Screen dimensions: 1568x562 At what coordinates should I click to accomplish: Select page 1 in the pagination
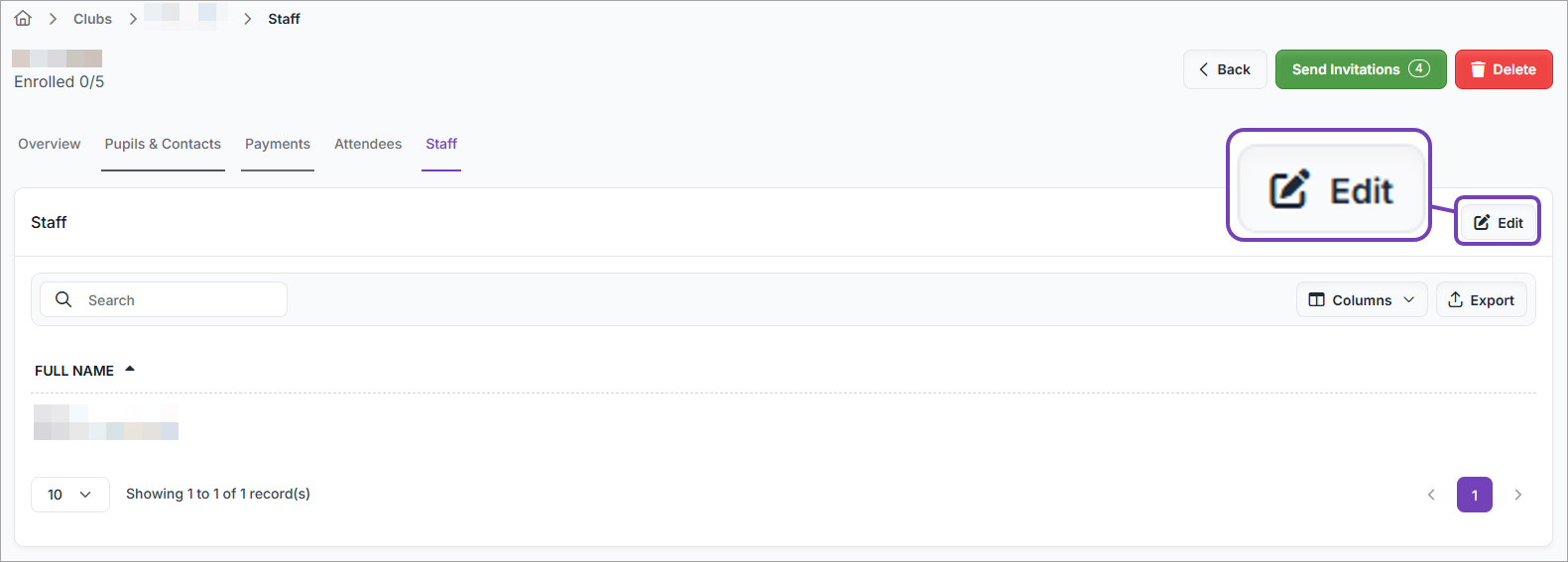click(x=1475, y=495)
